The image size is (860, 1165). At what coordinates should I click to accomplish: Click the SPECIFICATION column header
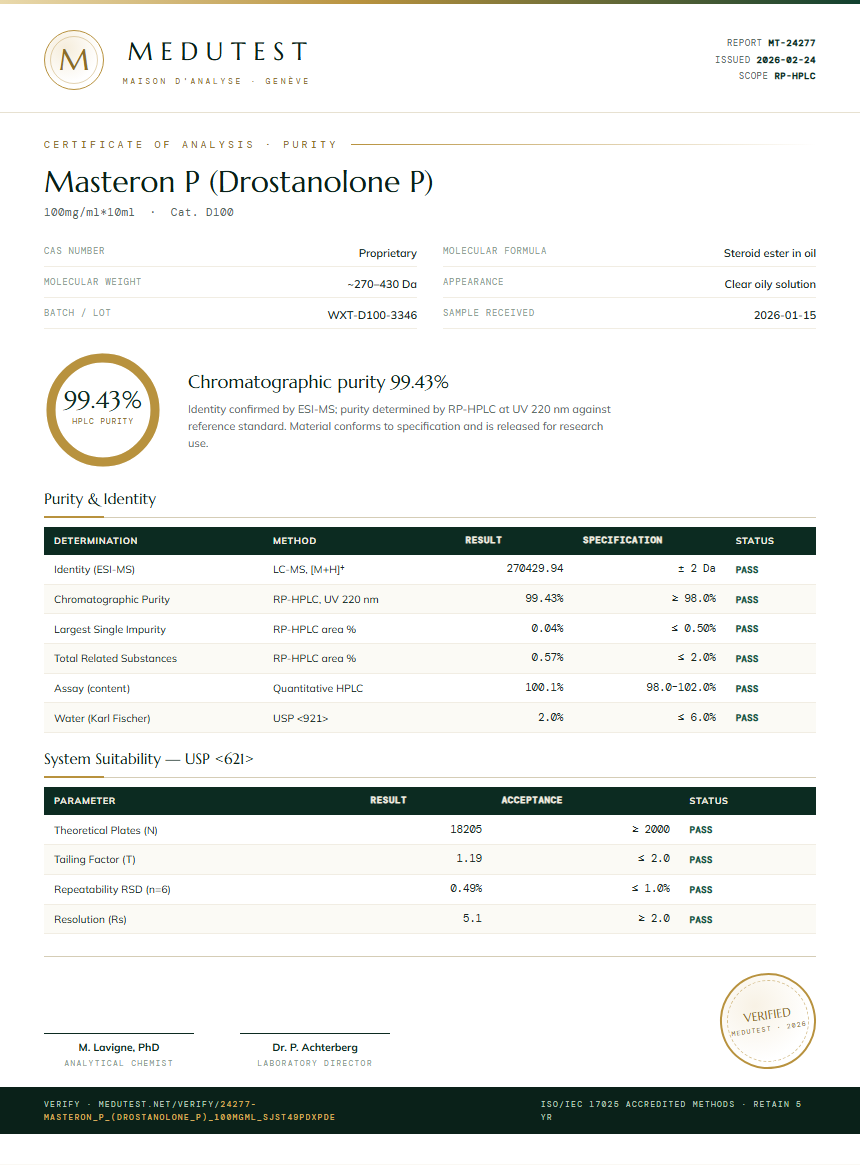(x=622, y=540)
